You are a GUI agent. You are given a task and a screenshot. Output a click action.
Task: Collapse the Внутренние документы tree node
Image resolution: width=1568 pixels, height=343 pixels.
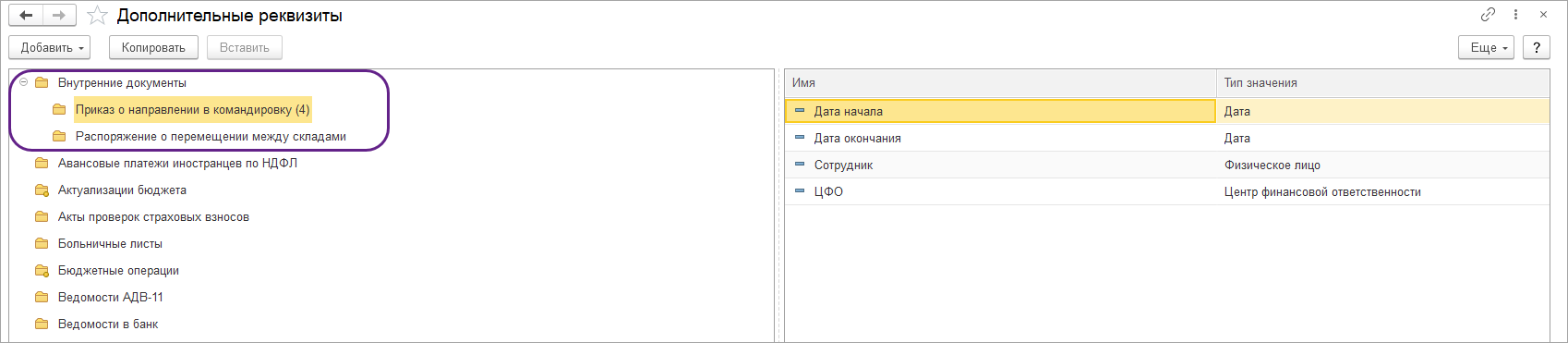23,82
